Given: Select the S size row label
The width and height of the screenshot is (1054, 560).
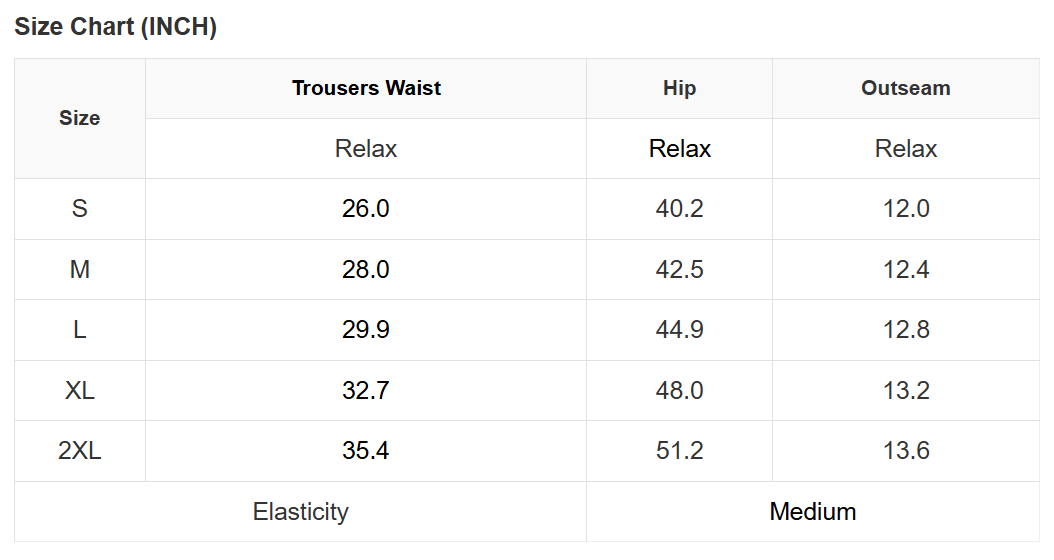Looking at the screenshot, I should 79,208.
